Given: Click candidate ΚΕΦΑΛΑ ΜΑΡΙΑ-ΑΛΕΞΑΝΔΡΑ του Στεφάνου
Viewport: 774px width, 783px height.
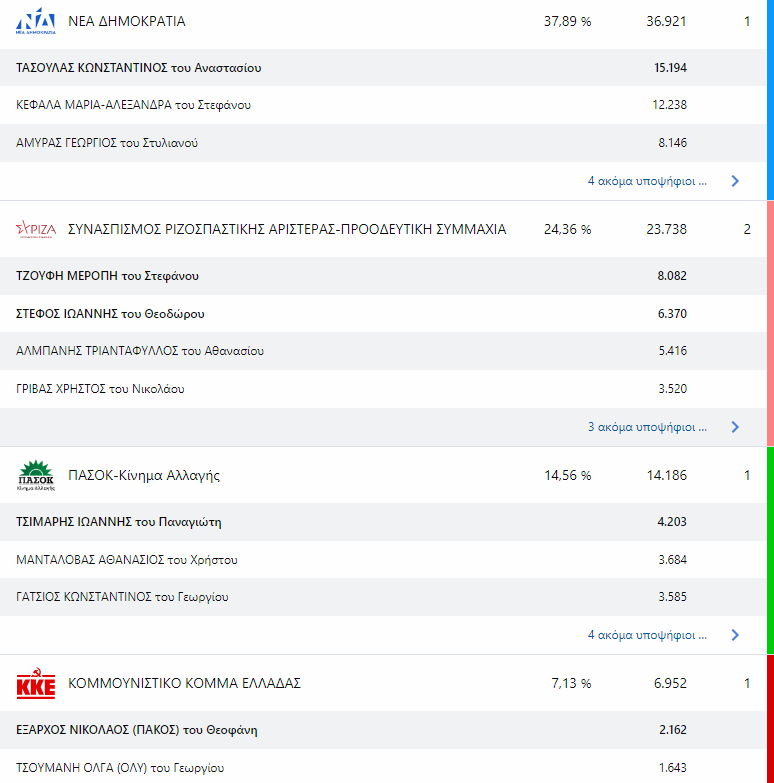Looking at the screenshot, I should click(x=133, y=105).
